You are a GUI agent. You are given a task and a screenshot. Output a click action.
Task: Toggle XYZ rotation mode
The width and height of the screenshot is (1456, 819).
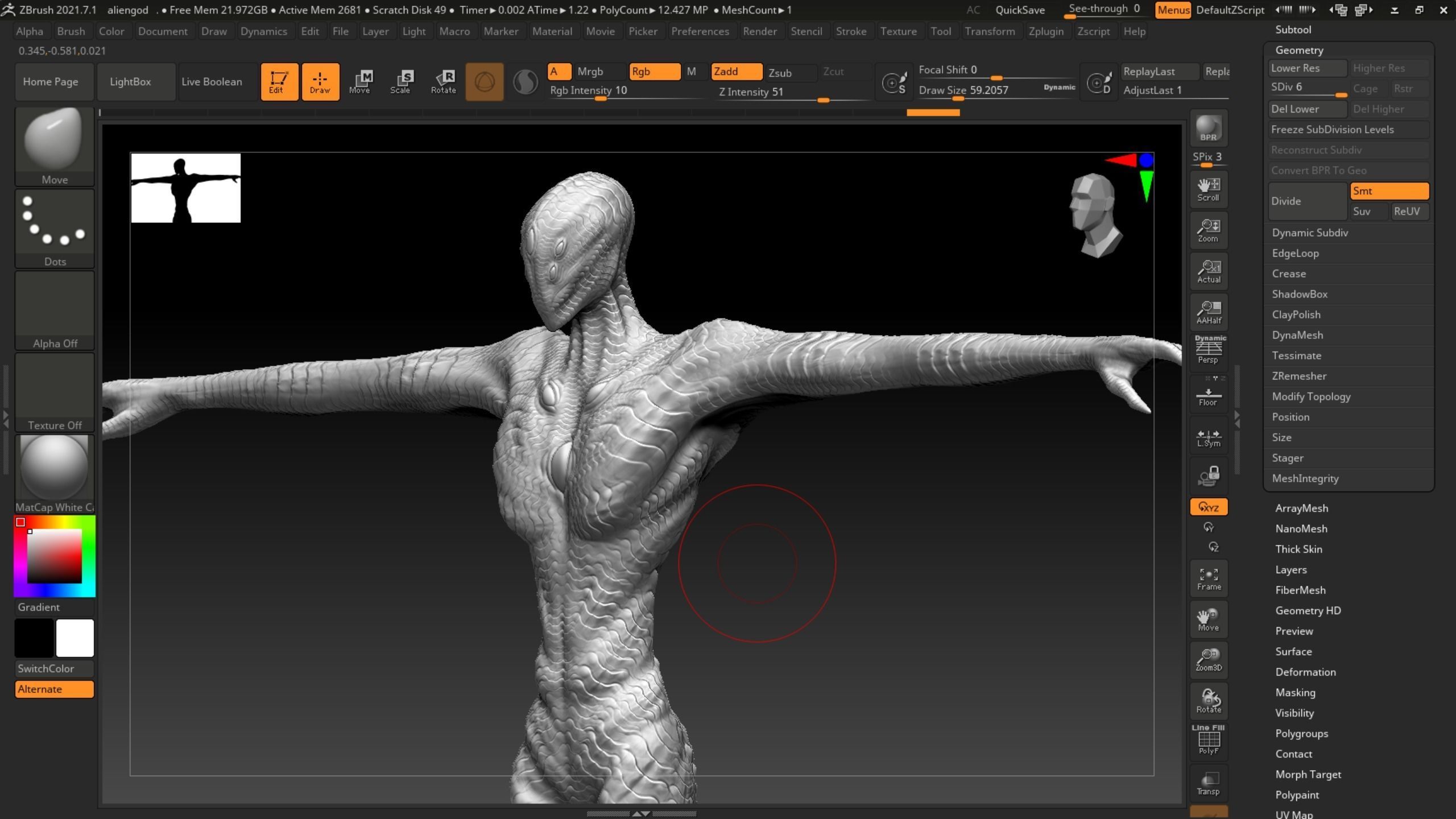pyautogui.click(x=1209, y=507)
